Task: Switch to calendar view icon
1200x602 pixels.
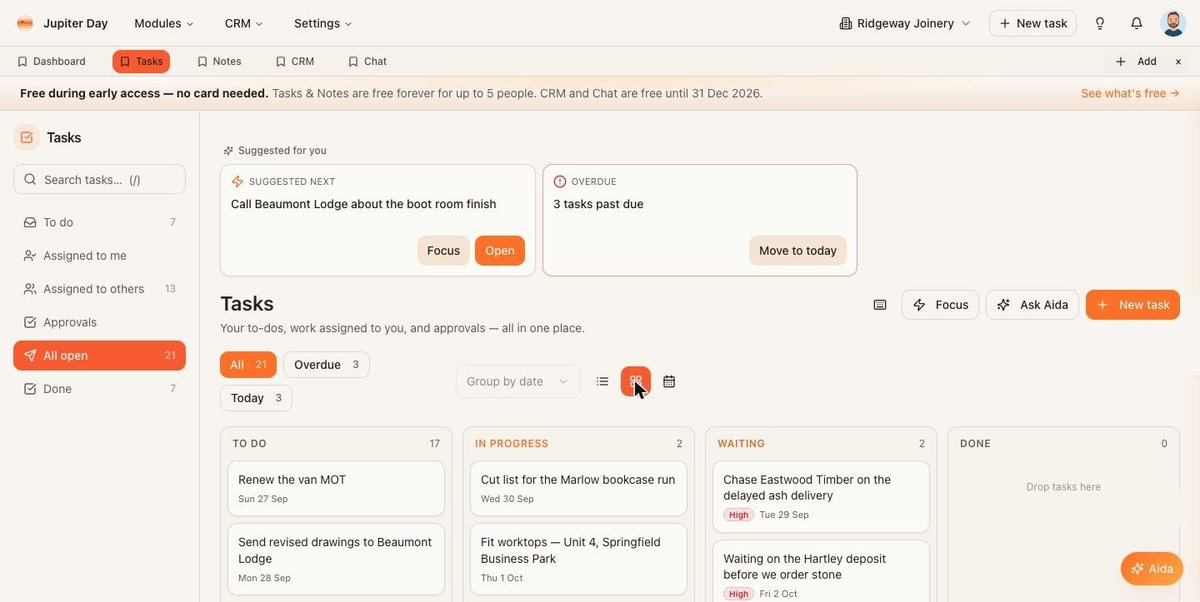Action: click(x=669, y=381)
